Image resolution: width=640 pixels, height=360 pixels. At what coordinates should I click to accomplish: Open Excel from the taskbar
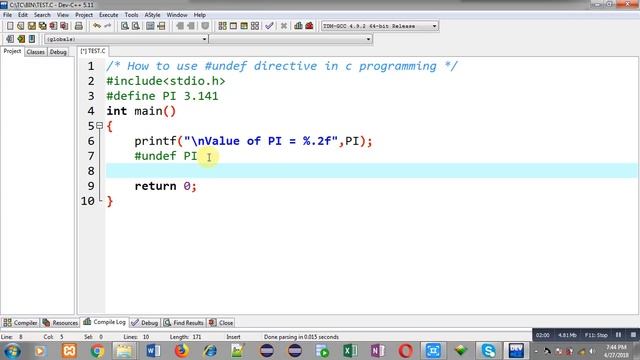(350, 351)
